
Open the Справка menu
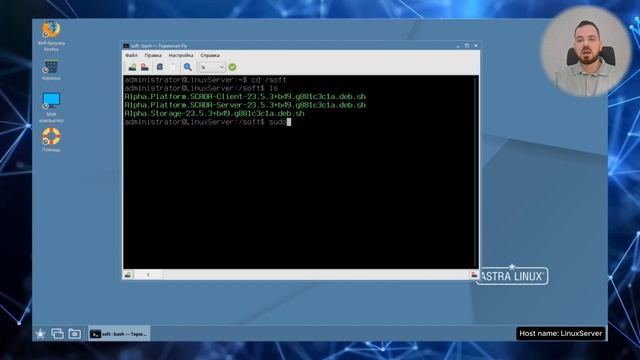(x=210, y=55)
